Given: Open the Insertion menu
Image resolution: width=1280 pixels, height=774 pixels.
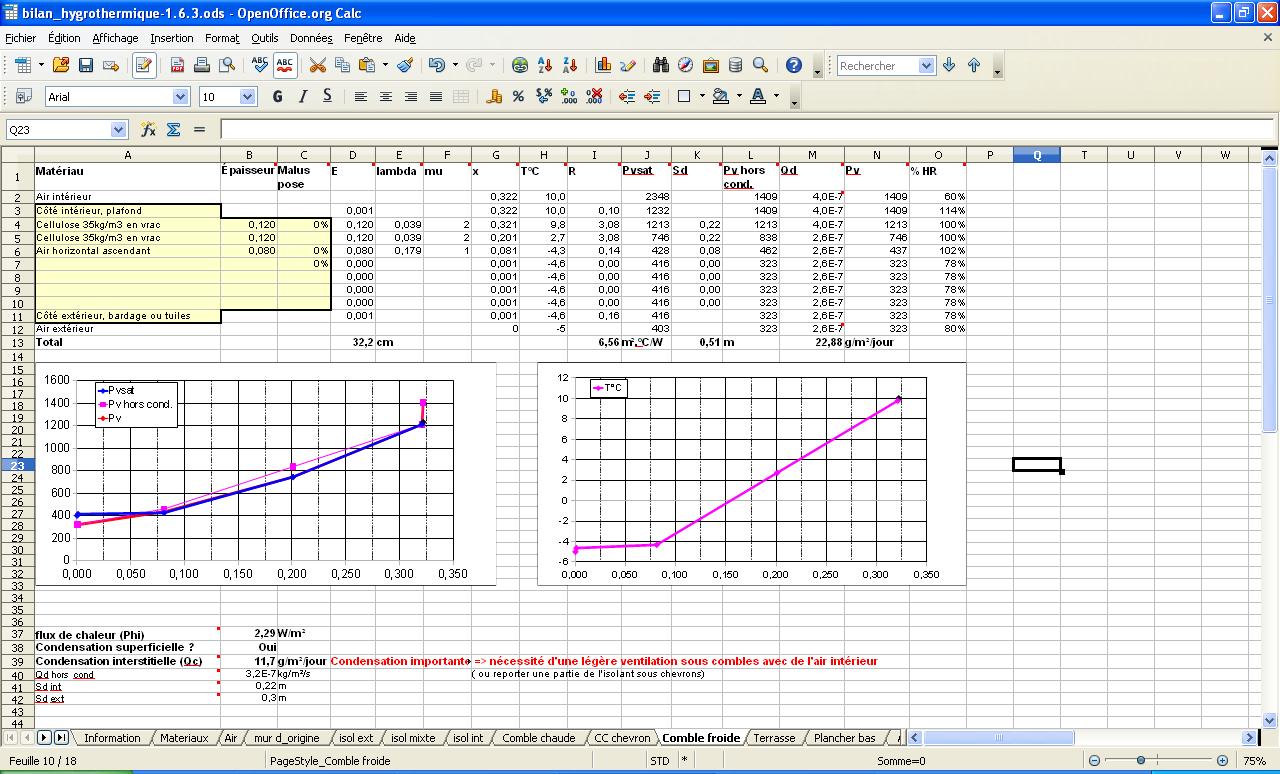Looking at the screenshot, I should (x=172, y=38).
